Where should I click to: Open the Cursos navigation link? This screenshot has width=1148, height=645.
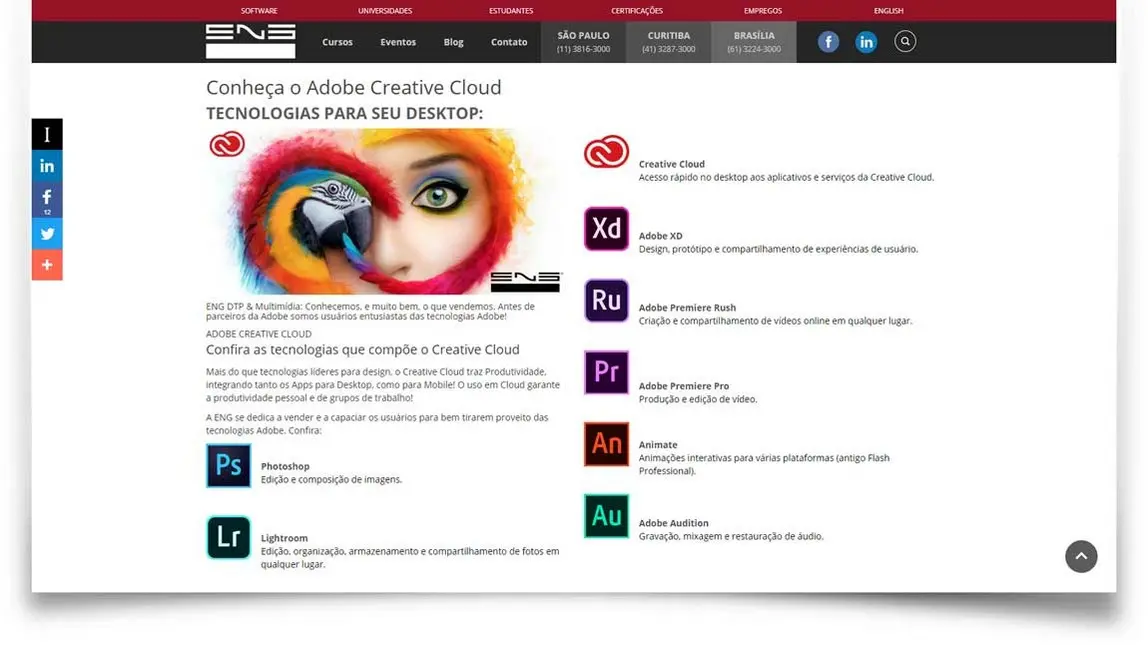pyautogui.click(x=338, y=42)
